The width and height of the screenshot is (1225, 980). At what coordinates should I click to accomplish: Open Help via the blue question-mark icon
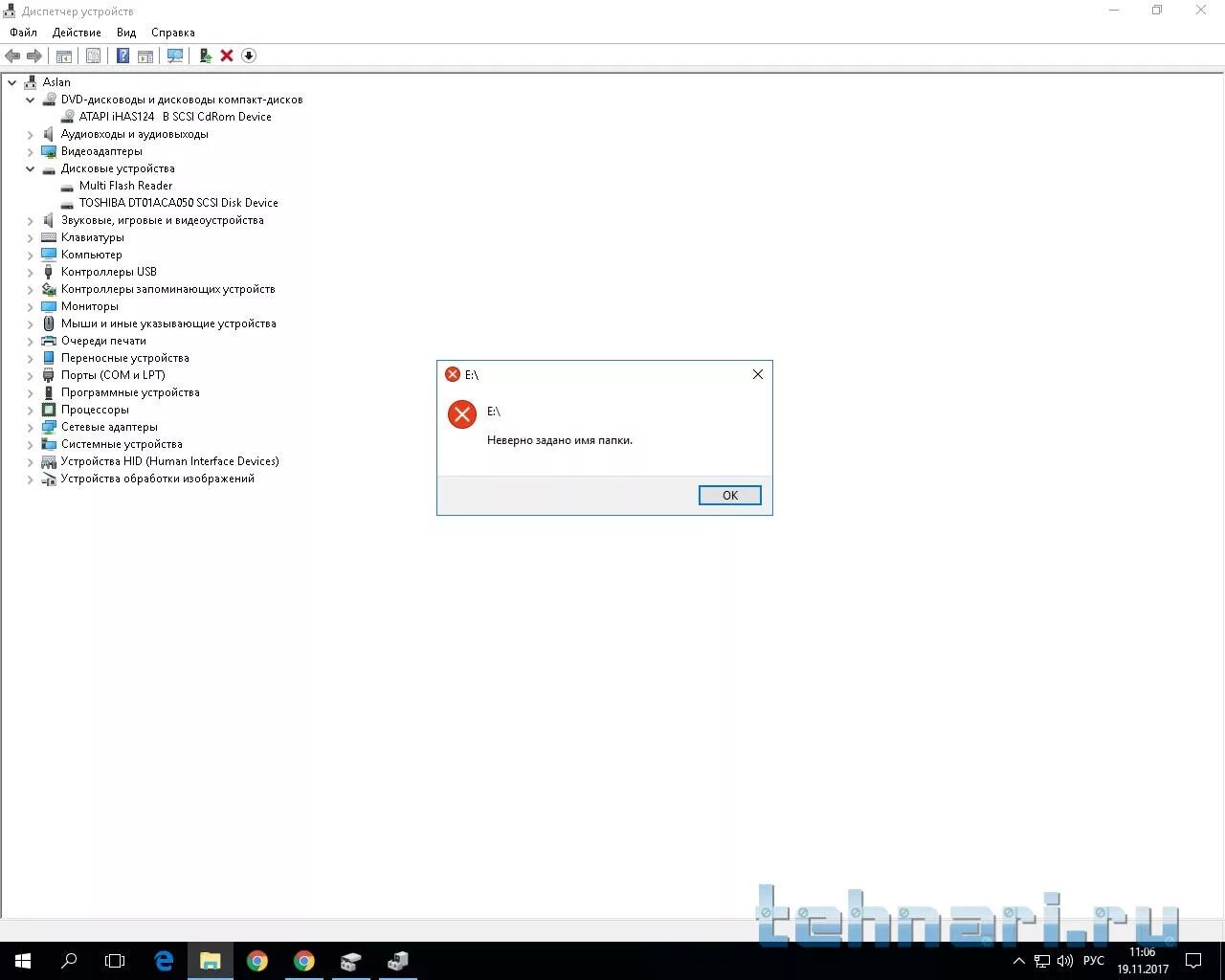pos(122,56)
